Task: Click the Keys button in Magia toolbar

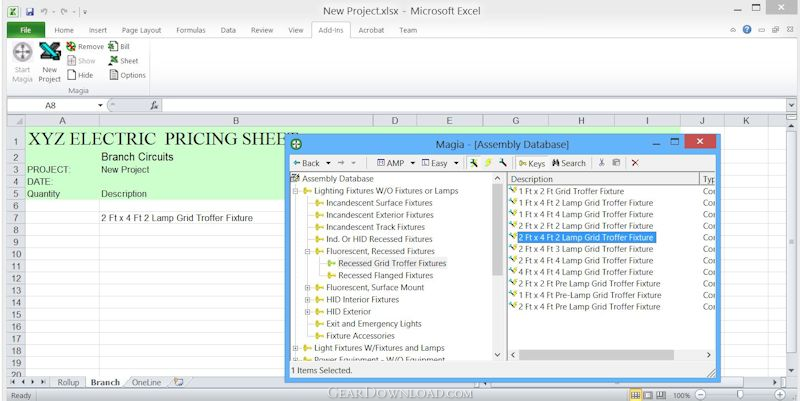Action: [532, 163]
